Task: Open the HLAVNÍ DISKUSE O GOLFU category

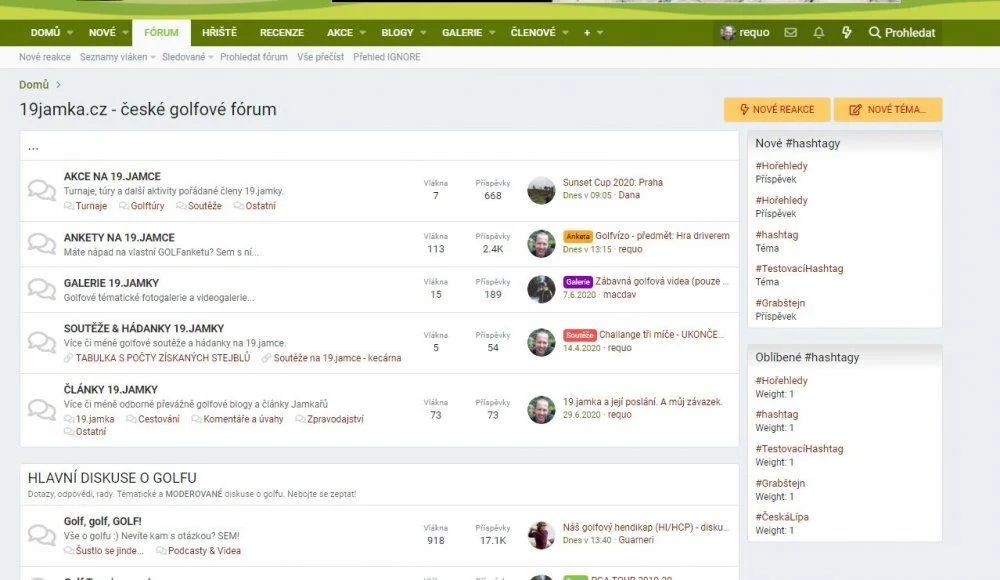Action: (x=112, y=477)
